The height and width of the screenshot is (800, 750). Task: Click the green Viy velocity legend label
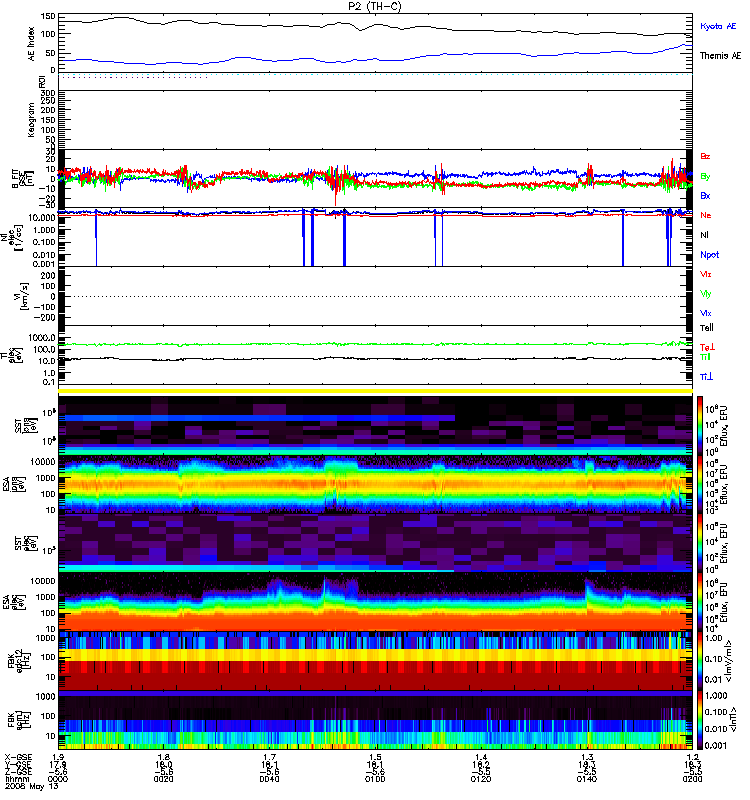[x=705, y=294]
